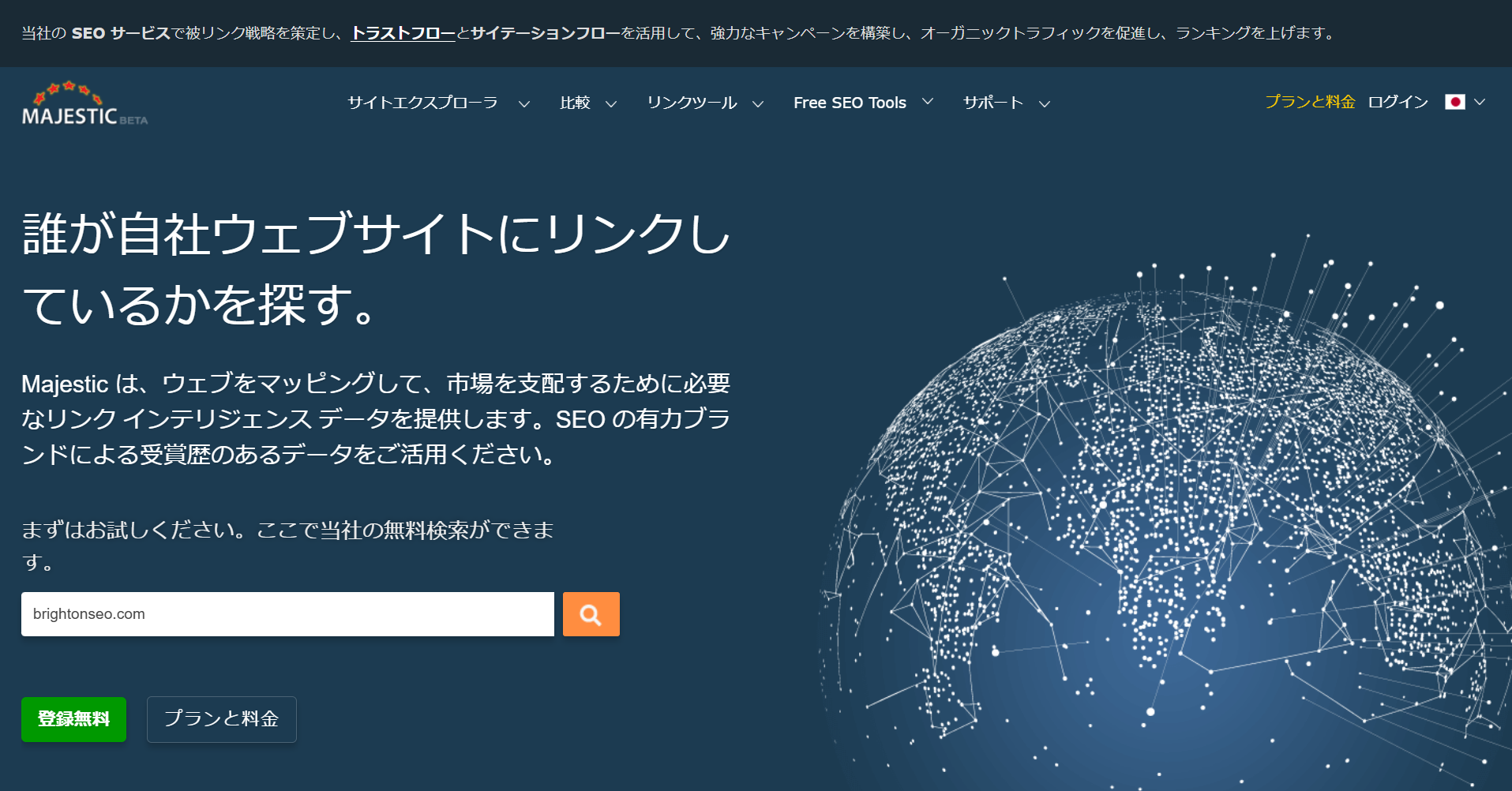This screenshot has height=791, width=1512.
Task: Expand the サイトエクスプローラ chevron
Action: coord(523,103)
